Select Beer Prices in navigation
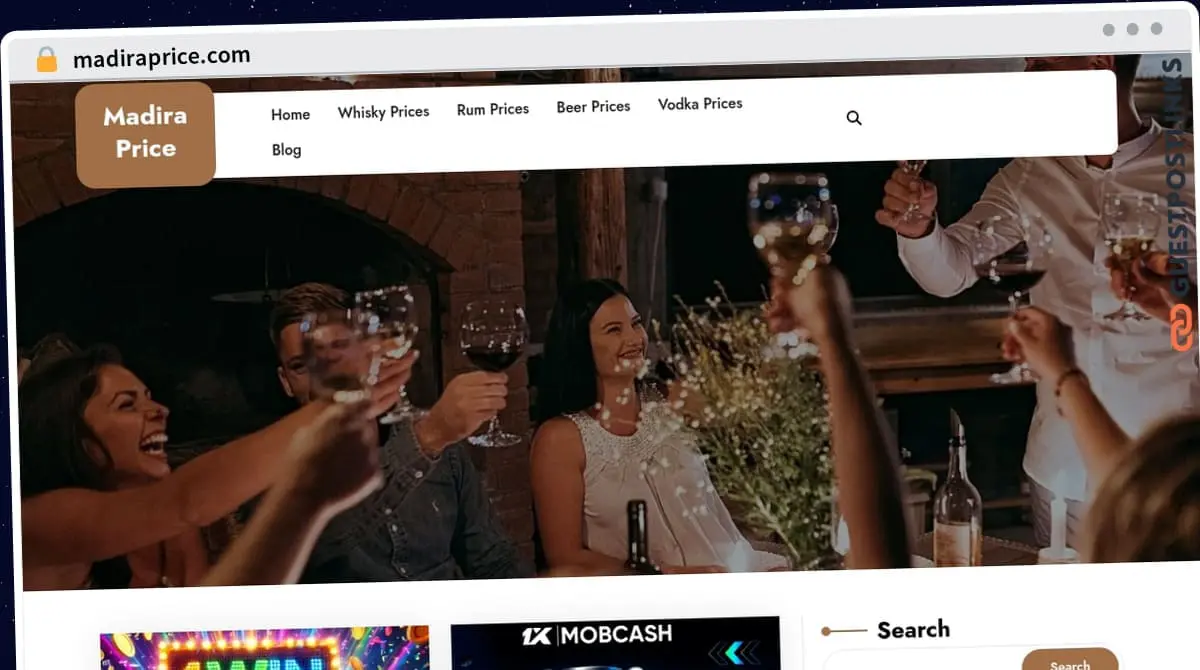The height and width of the screenshot is (670, 1200). [594, 106]
